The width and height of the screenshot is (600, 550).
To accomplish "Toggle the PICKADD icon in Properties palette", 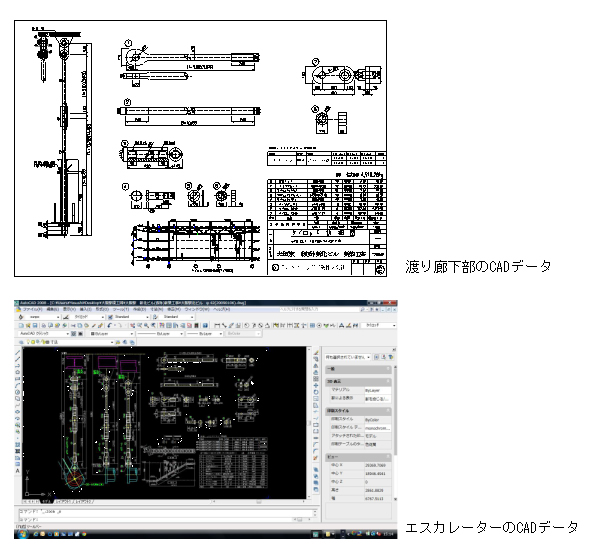I will (377, 357).
